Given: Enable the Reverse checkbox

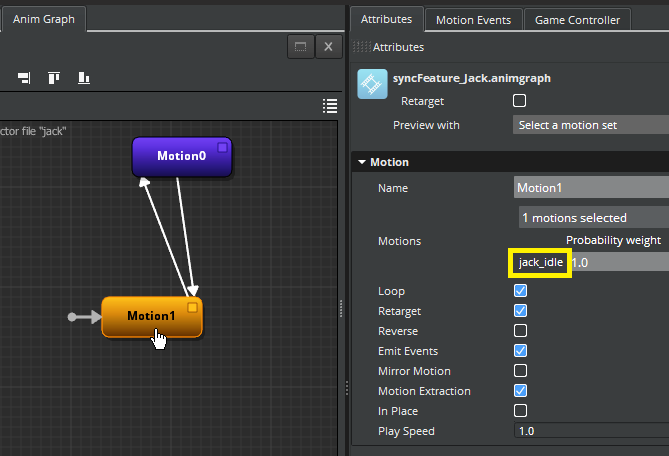Looking at the screenshot, I should coord(520,331).
